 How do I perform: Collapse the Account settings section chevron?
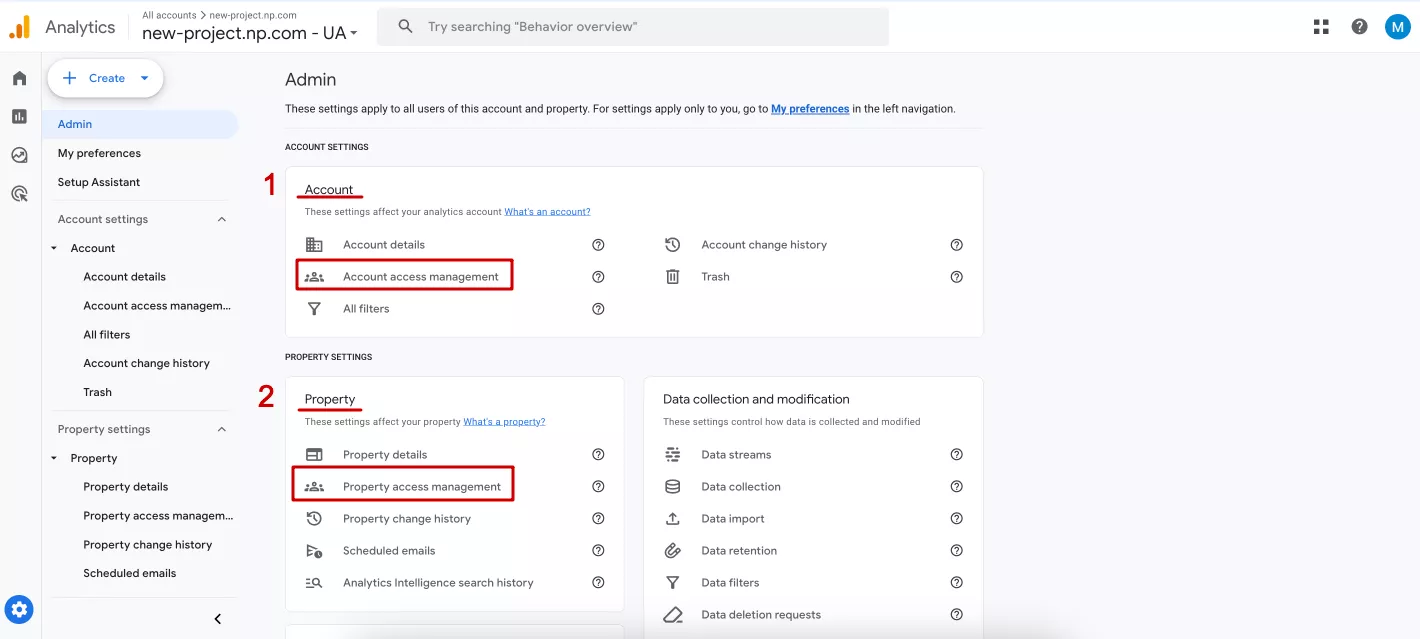click(222, 219)
